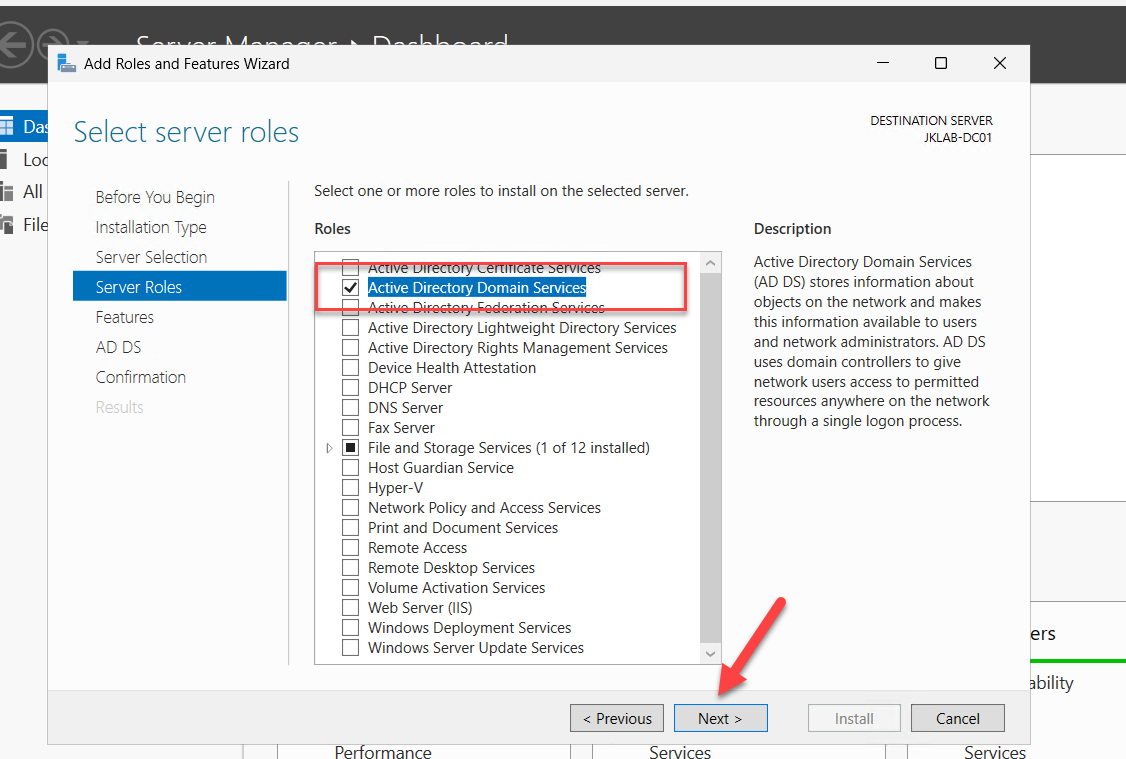Enable the Device Health Attestation role
Viewport: 1126px width, 759px height.
[x=350, y=368]
